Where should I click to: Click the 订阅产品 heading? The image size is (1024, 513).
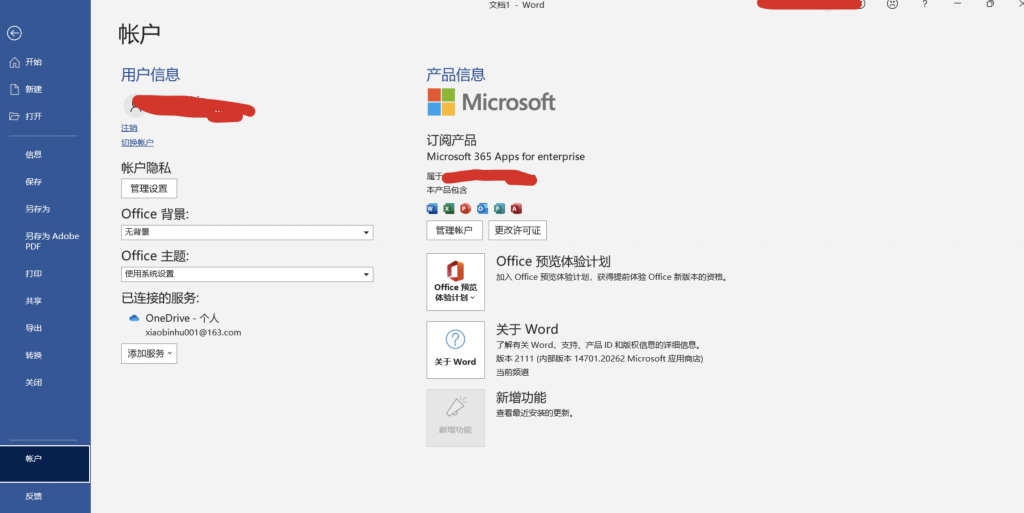pos(451,140)
